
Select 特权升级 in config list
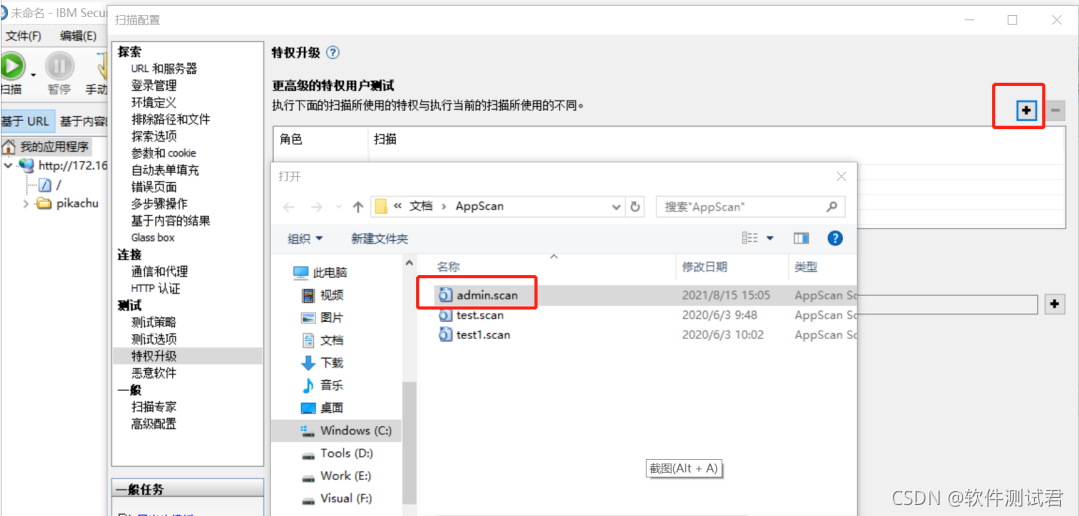point(153,356)
